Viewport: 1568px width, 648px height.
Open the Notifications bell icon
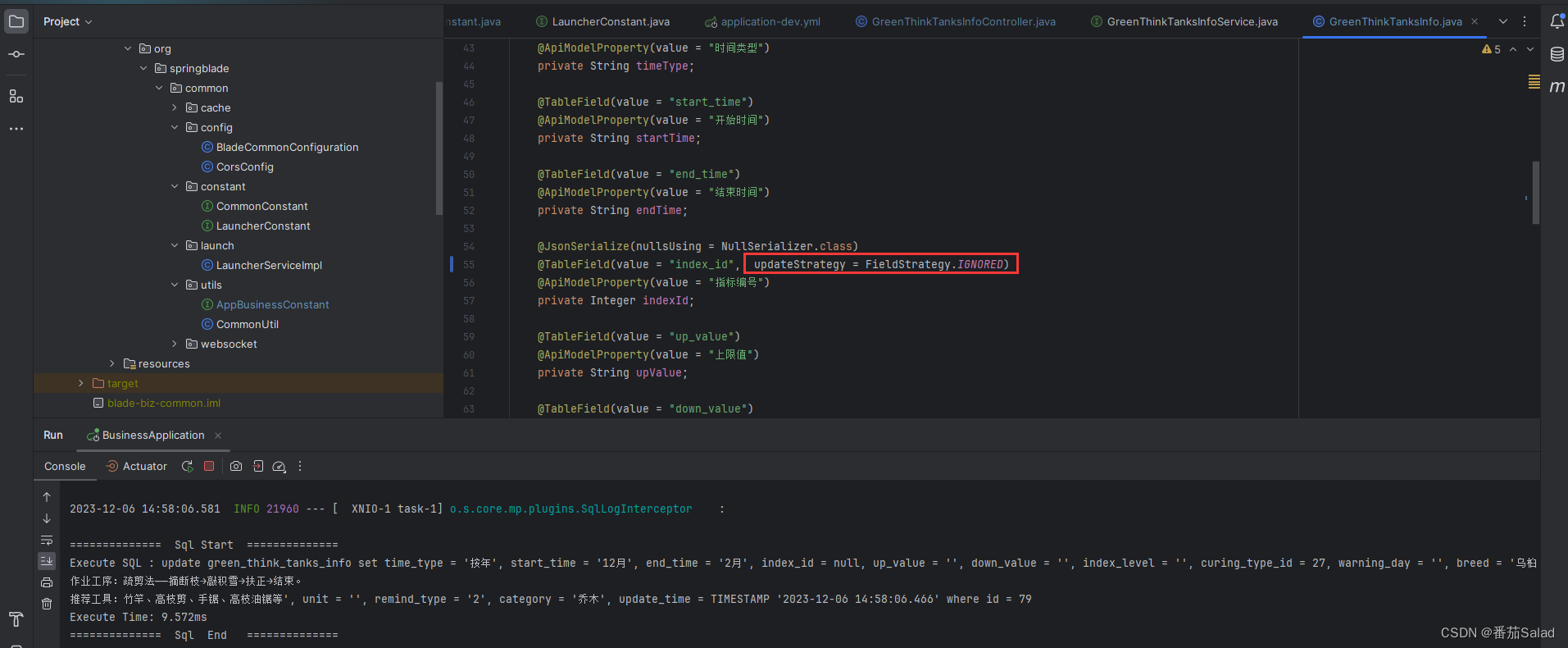click(x=1557, y=21)
